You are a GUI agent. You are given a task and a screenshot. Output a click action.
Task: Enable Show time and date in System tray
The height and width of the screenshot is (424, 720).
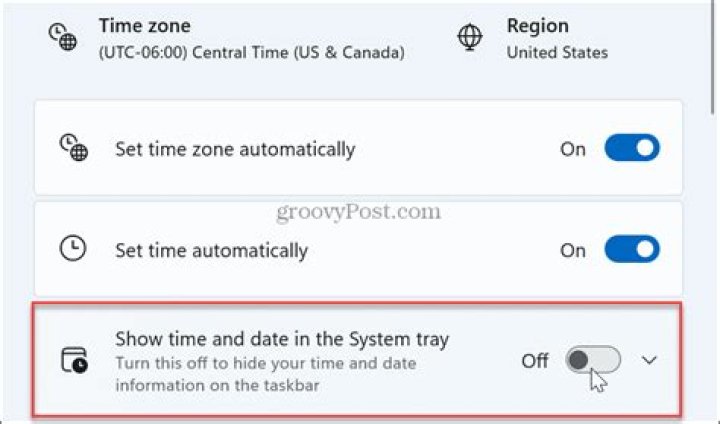(593, 360)
